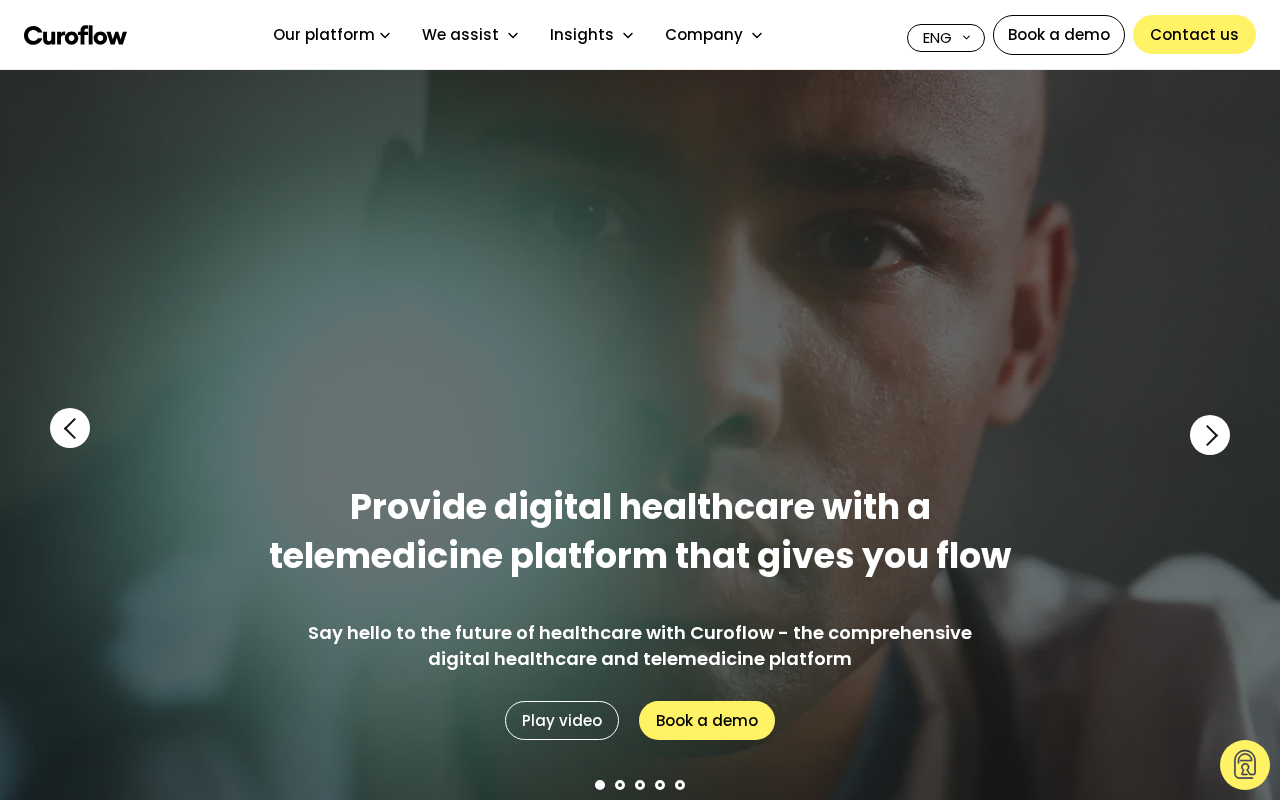Image resolution: width=1280 pixels, height=800 pixels.
Task: Select the third carousel dot
Action: tap(640, 785)
